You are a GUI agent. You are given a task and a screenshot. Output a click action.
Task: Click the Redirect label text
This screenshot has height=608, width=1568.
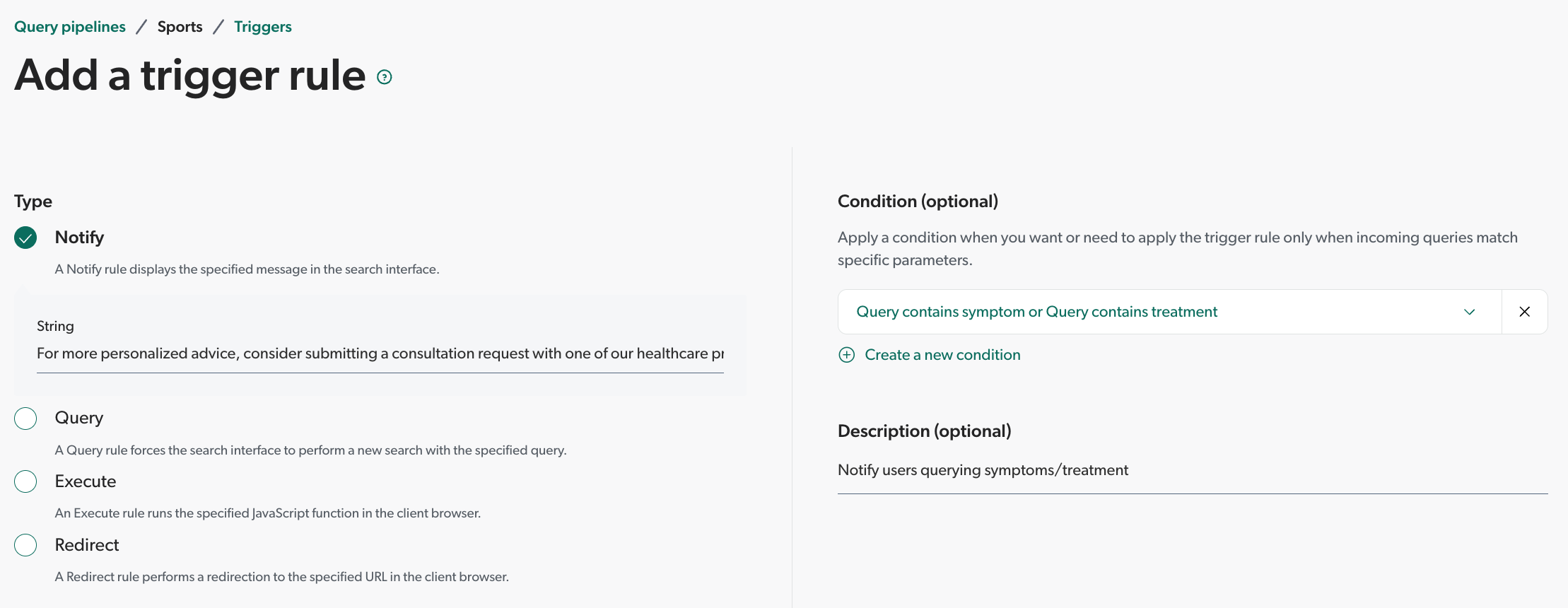click(x=87, y=545)
